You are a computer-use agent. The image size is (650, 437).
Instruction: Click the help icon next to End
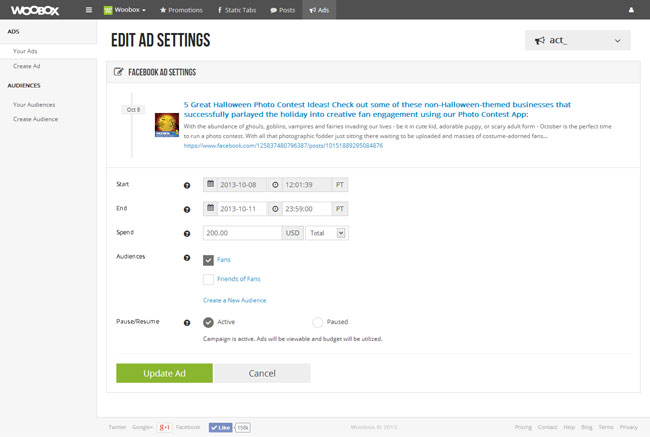pyautogui.click(x=187, y=209)
